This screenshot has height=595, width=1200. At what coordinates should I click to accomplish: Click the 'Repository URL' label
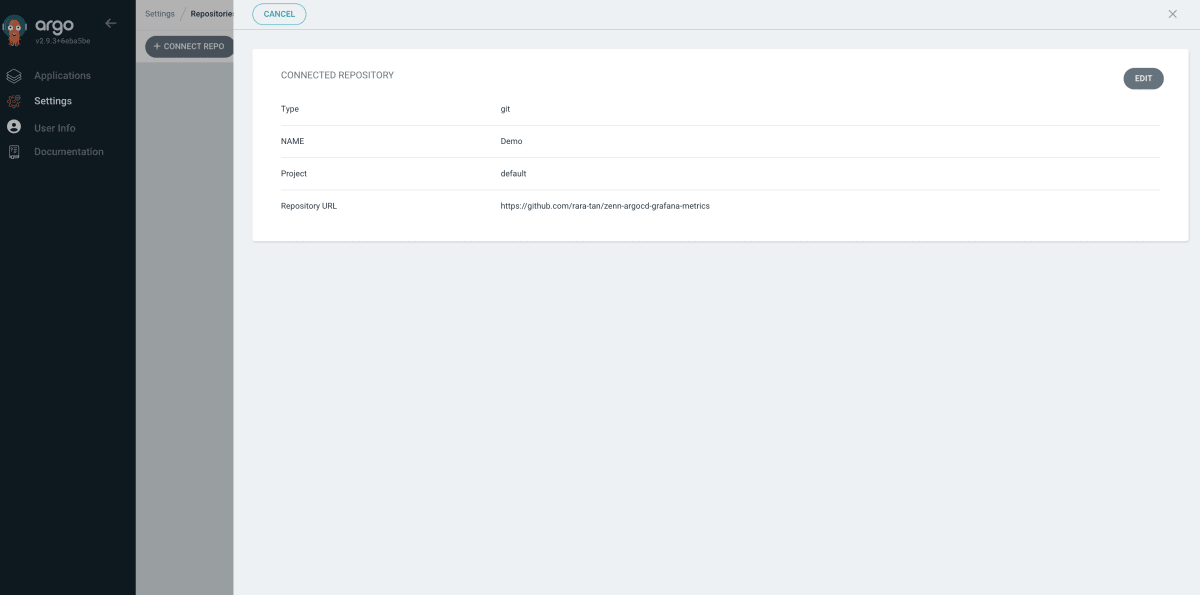pos(309,206)
